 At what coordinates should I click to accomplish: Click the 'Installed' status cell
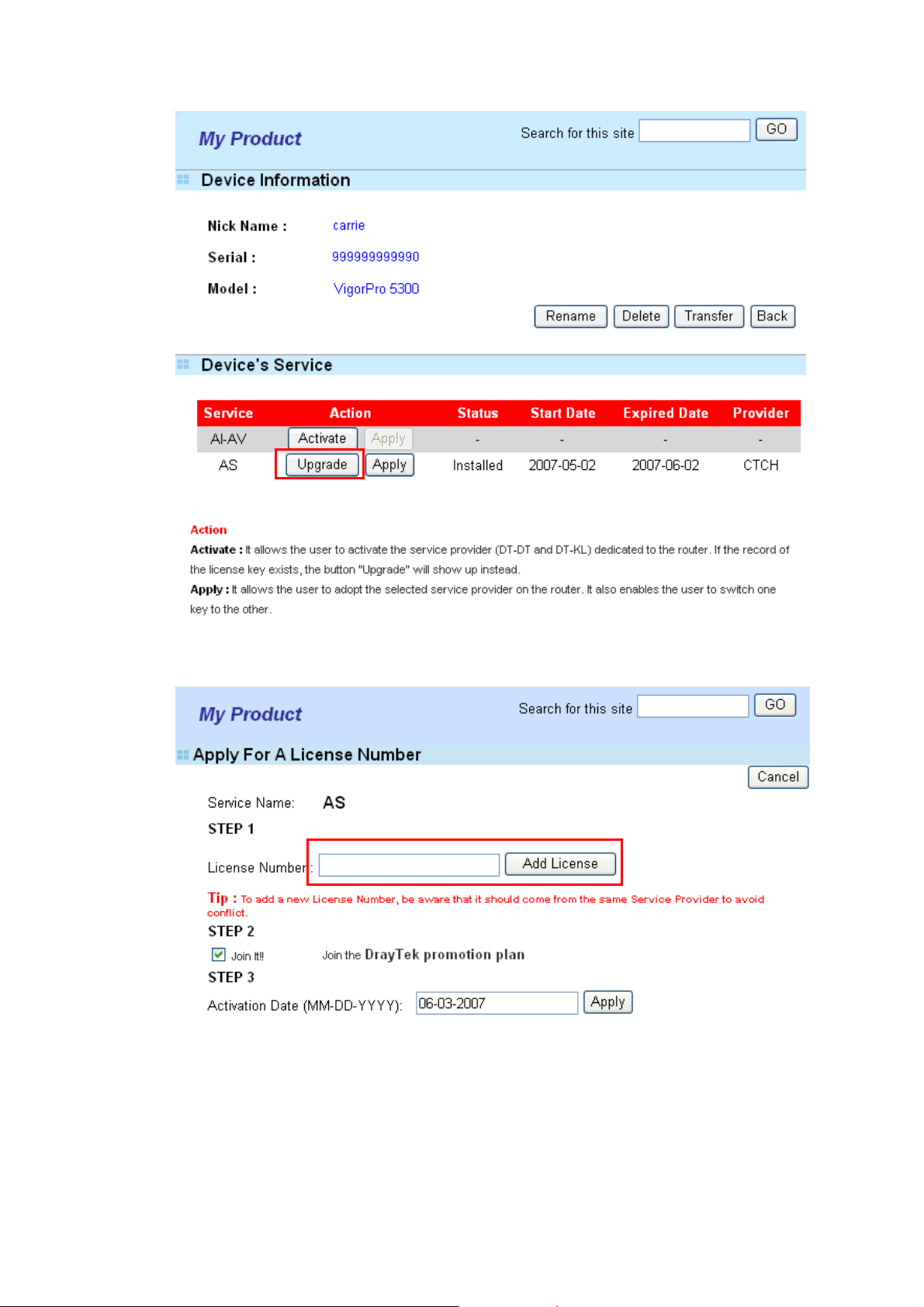(478, 465)
